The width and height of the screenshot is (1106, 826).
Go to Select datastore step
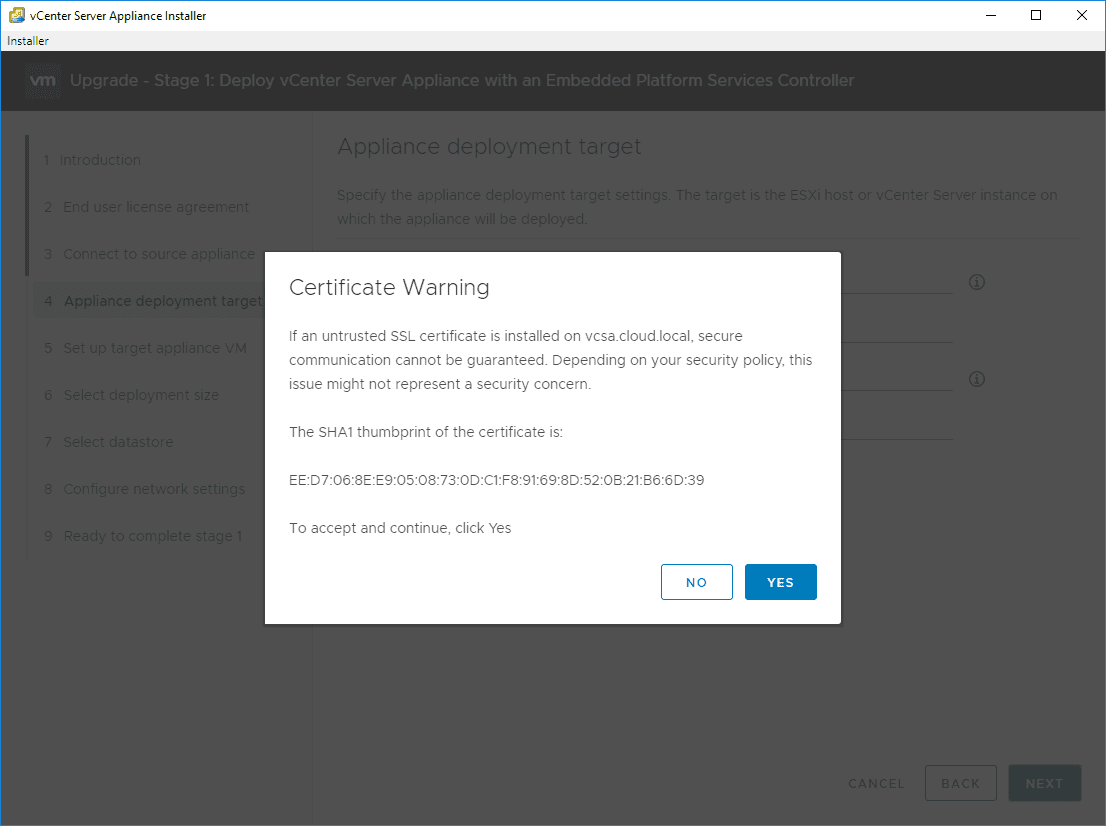coord(118,442)
